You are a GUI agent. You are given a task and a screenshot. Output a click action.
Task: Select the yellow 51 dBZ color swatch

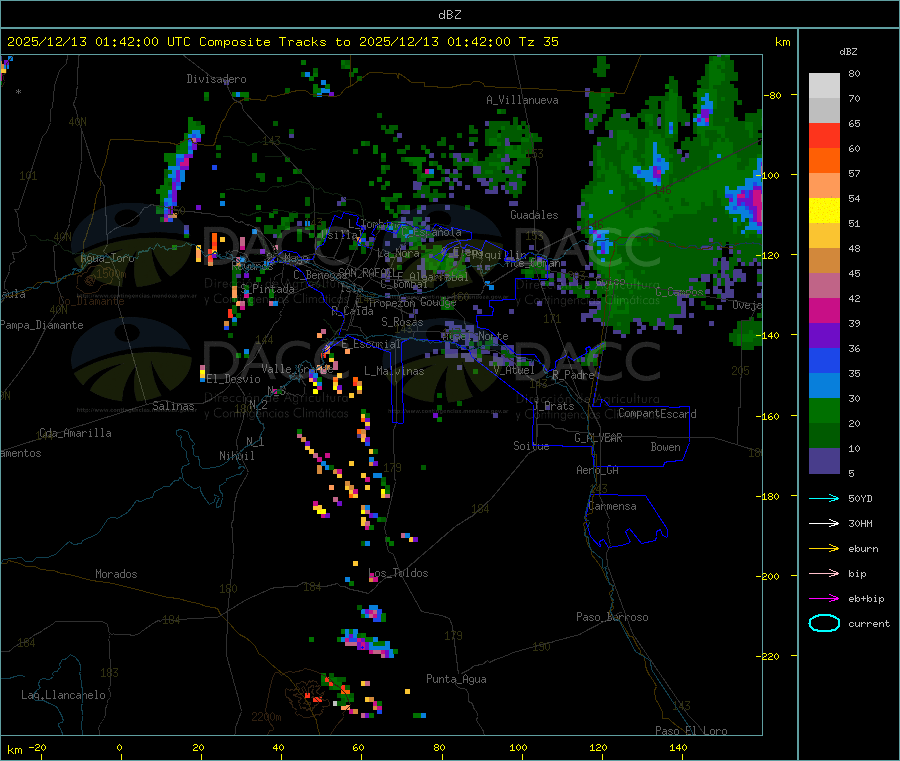tap(824, 211)
